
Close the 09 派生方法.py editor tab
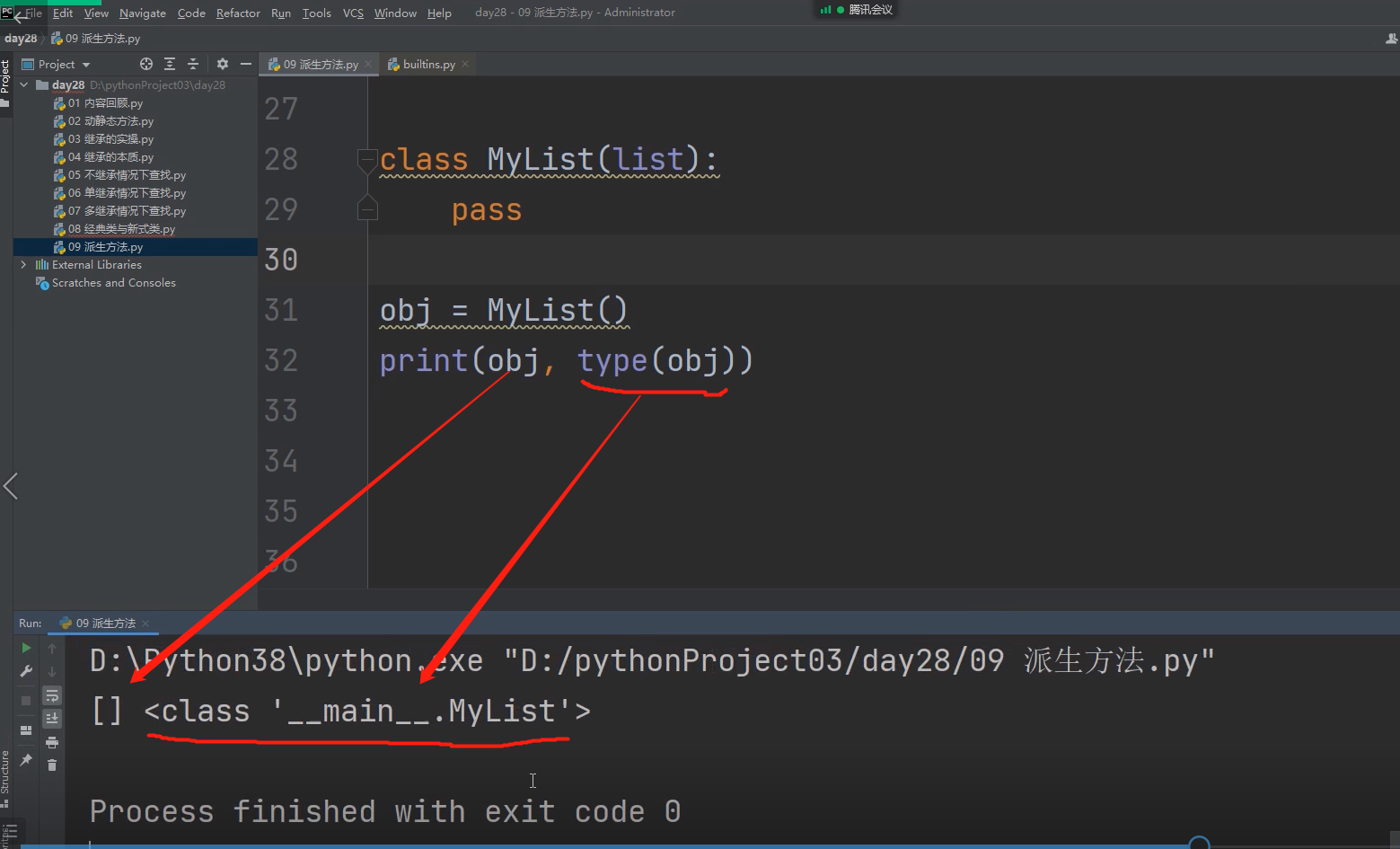(368, 64)
